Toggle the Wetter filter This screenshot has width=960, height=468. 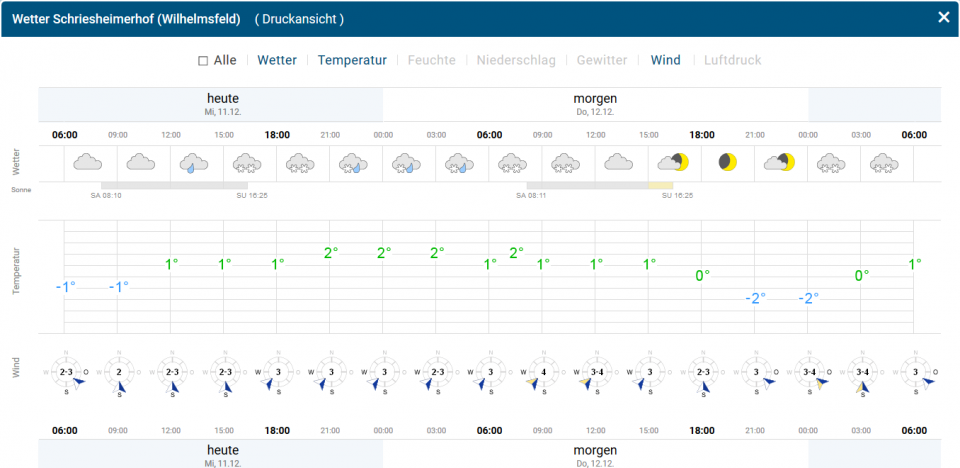tap(277, 60)
